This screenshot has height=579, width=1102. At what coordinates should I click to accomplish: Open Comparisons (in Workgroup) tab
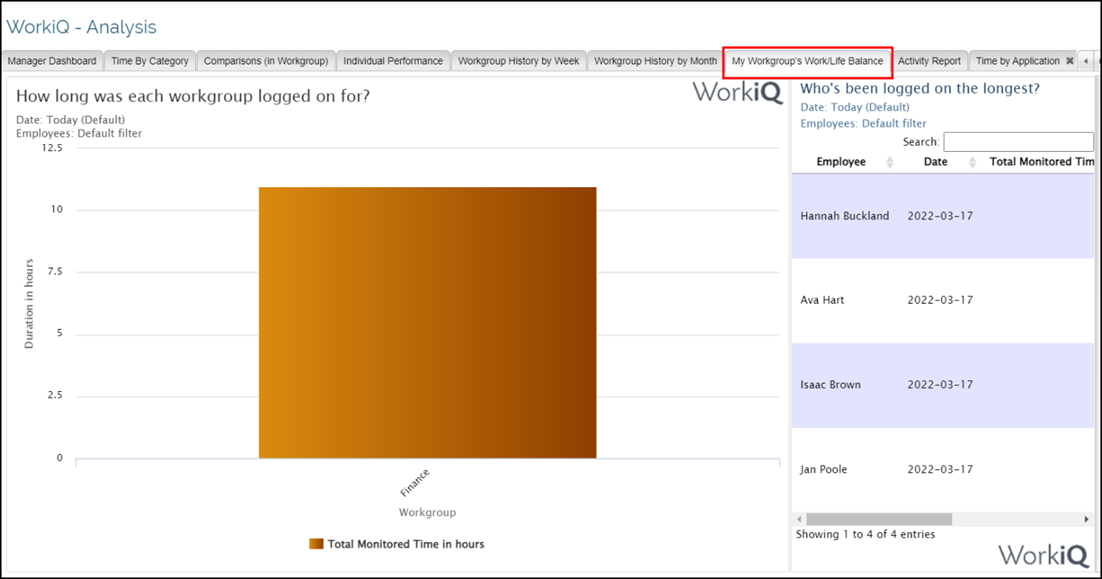pos(266,61)
